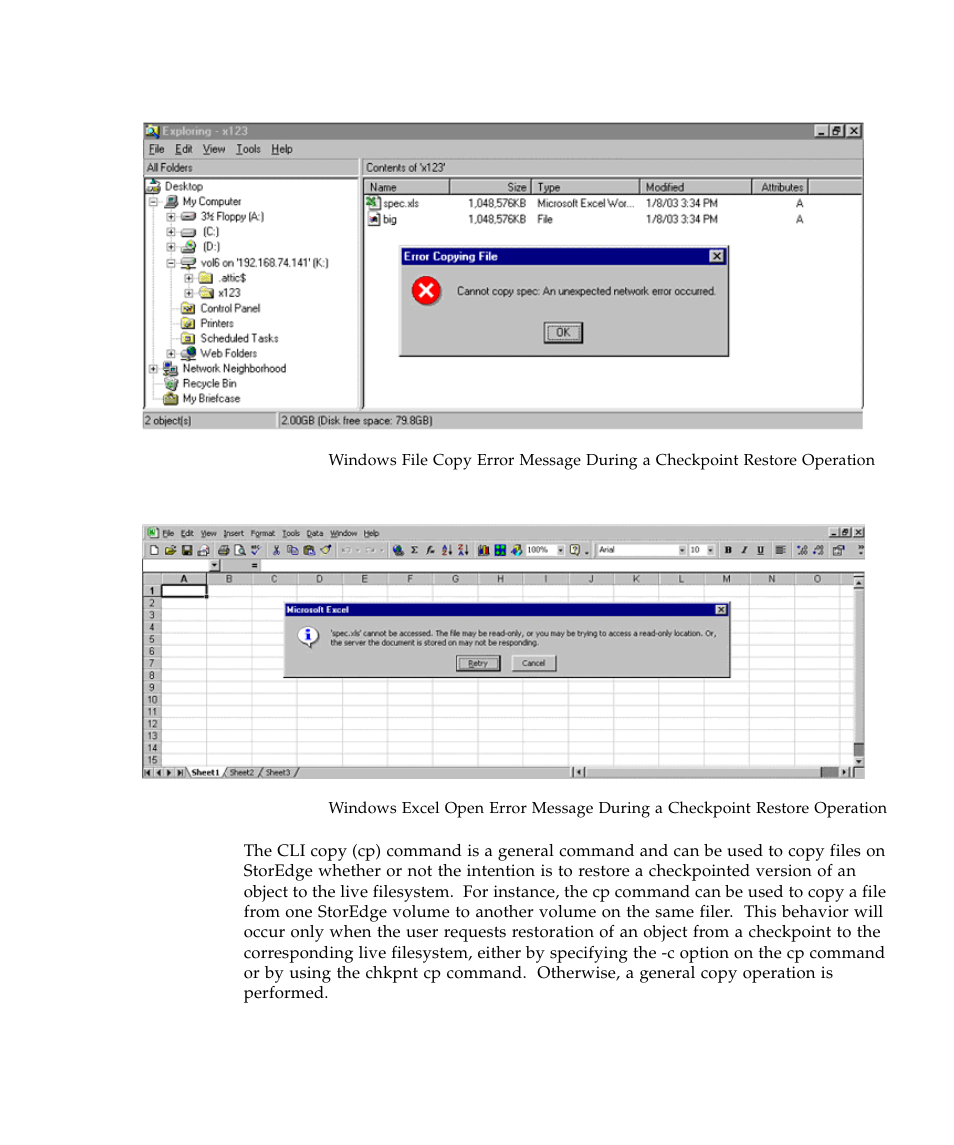Open Print Preview from Excel toolbar
This screenshot has width=954, height=1145.
tap(240, 551)
